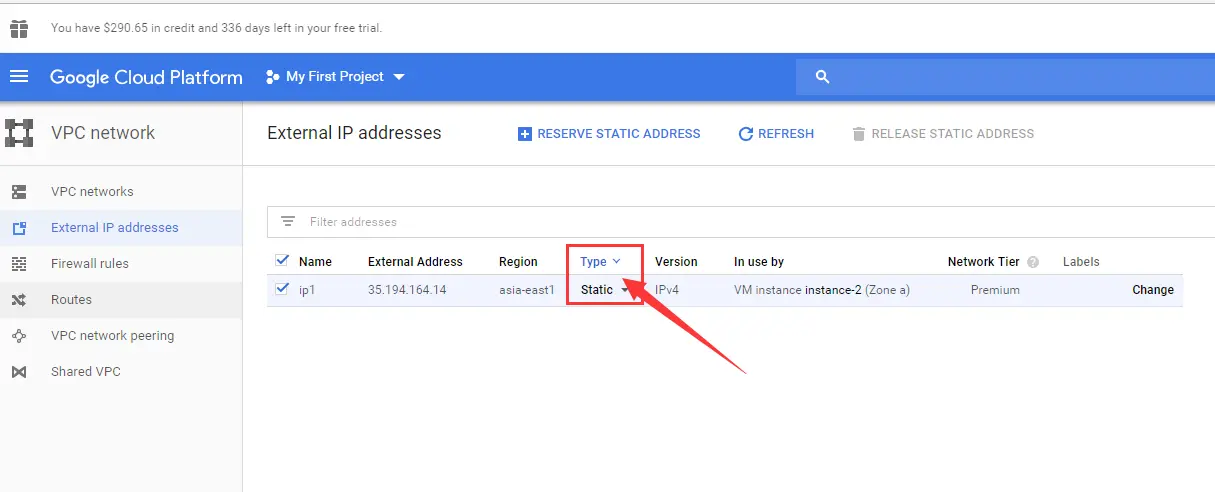Click the IPv4 version cell
Screen dimensions: 1215x492
pos(669,290)
